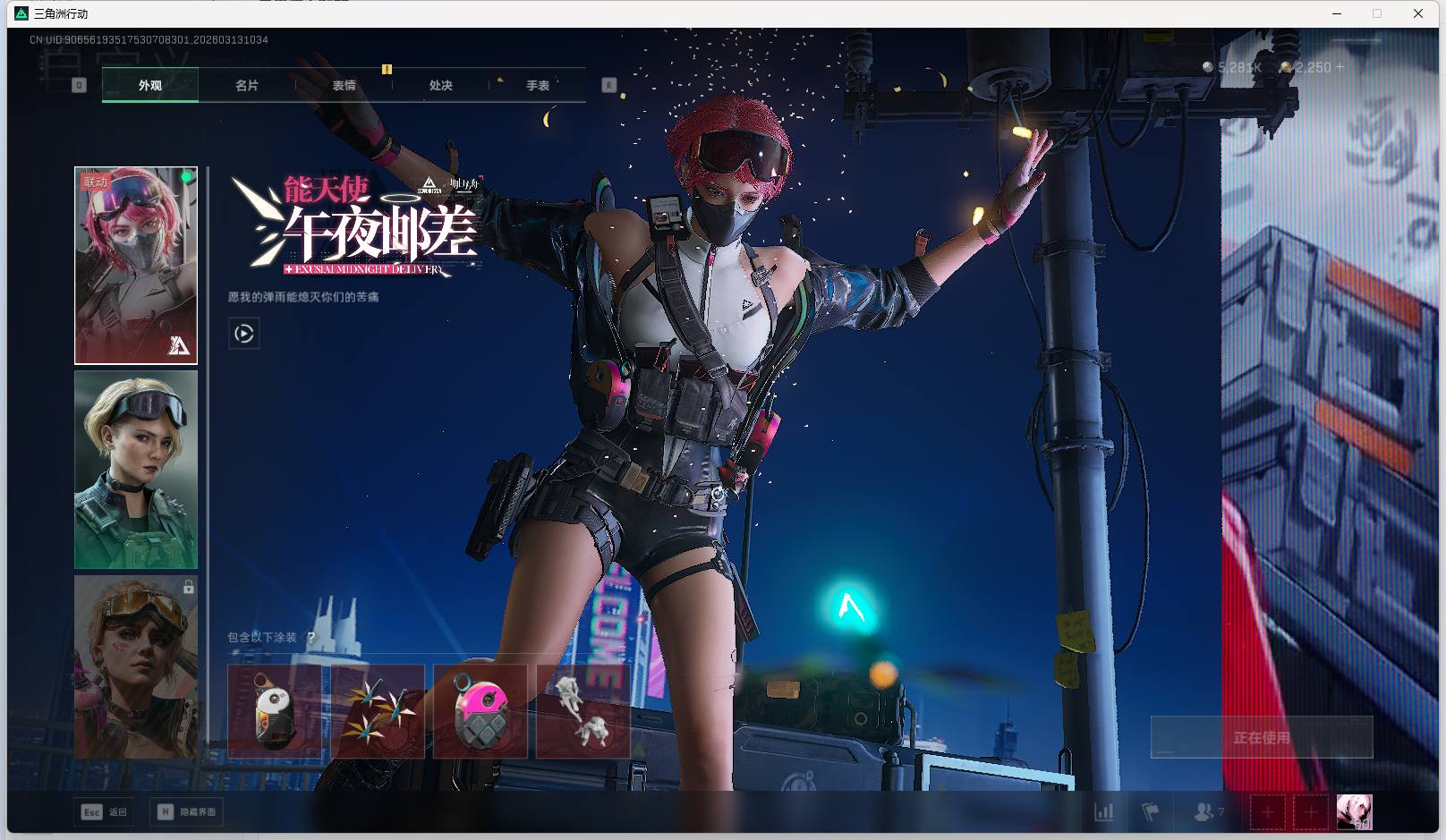Switch to the 名片 tab
The height and width of the screenshot is (840, 1446).
click(247, 86)
